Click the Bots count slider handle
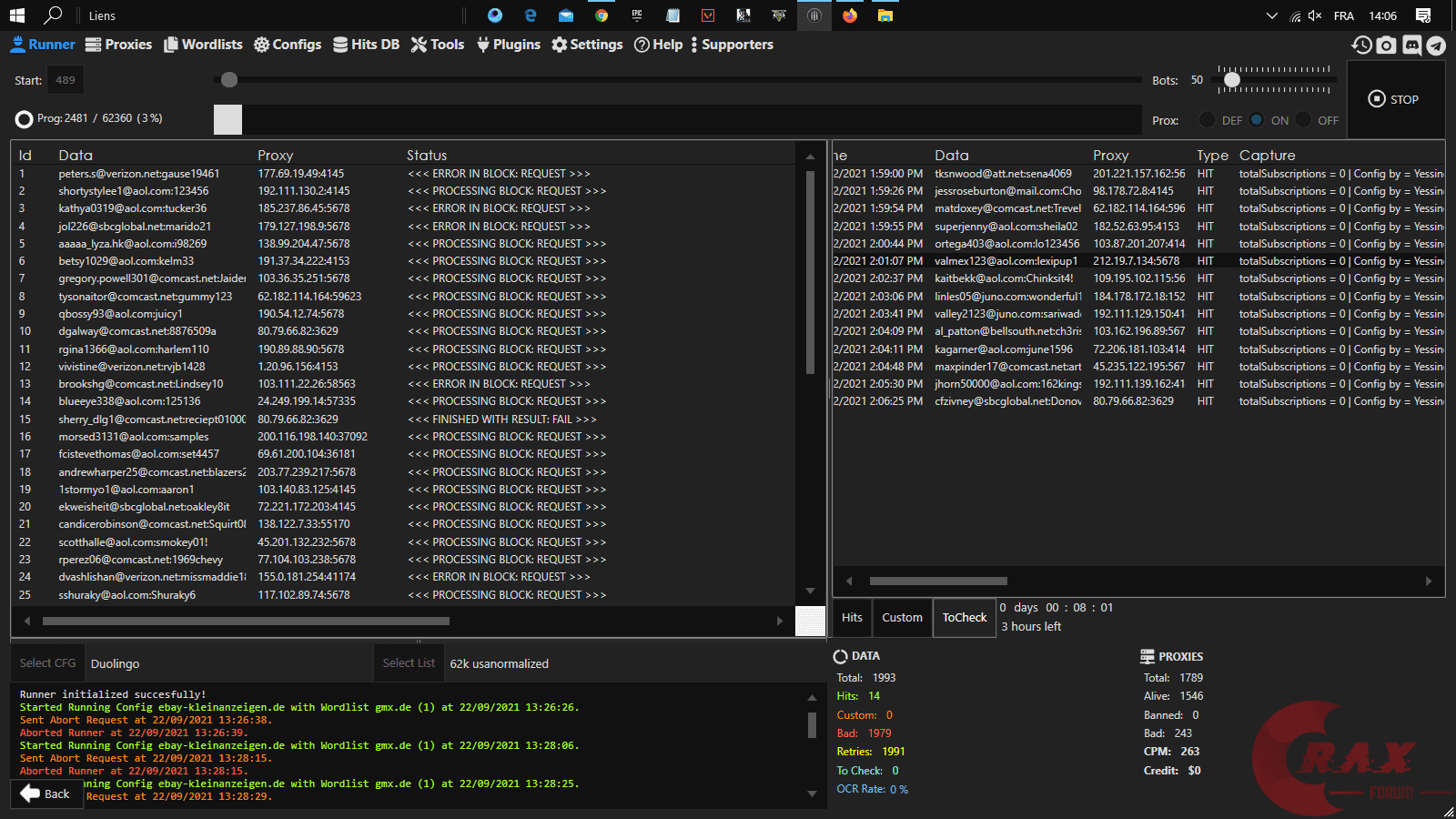Image resolution: width=1456 pixels, height=819 pixels. 1232,80
